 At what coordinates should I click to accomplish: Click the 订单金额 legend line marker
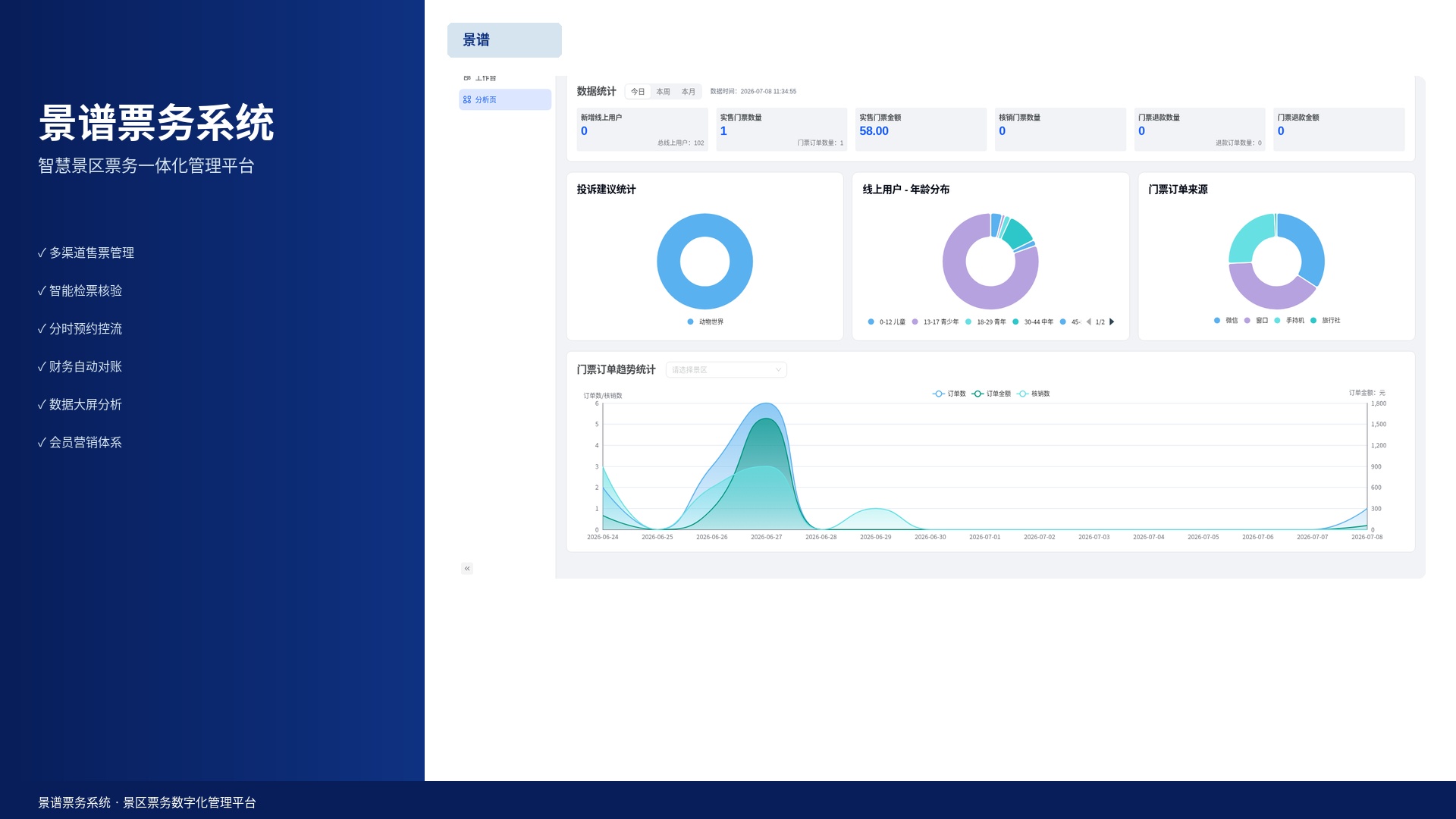tap(977, 394)
